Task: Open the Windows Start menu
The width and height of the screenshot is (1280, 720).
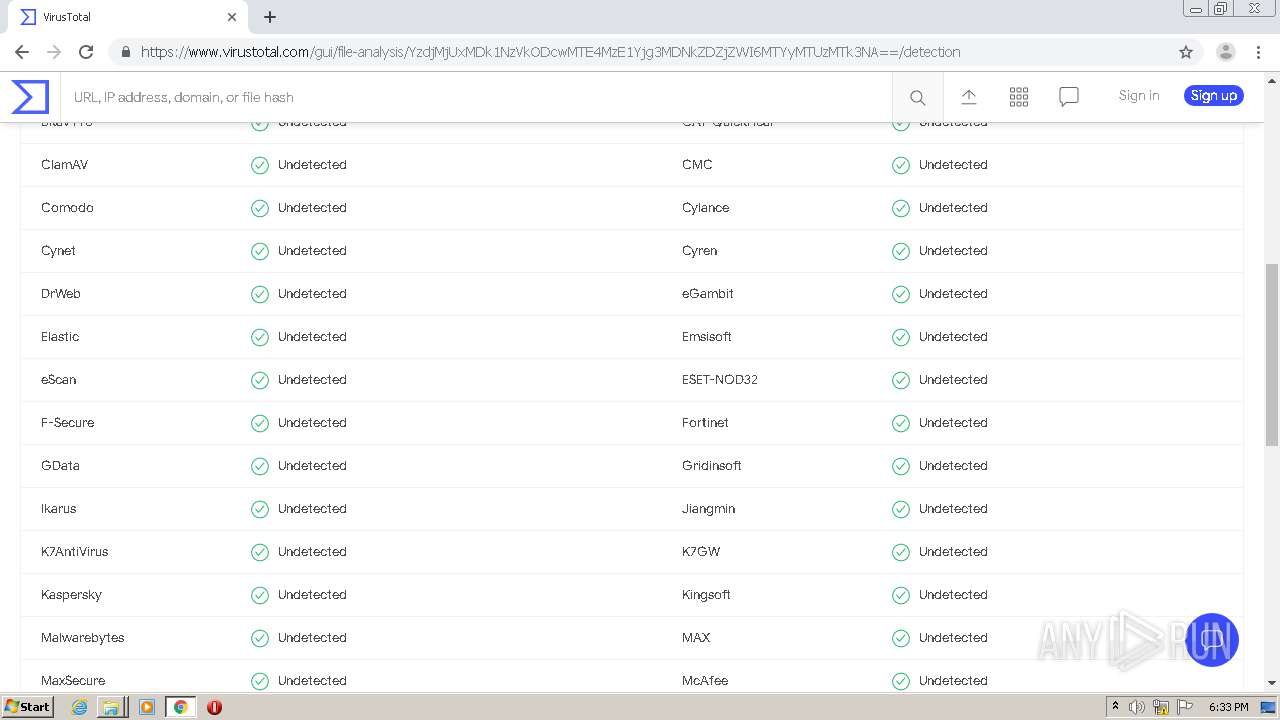Action: [x=27, y=707]
